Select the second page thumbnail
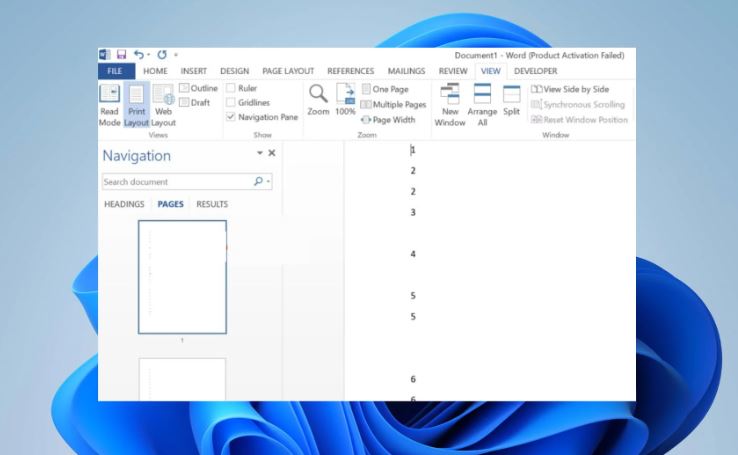738x455 pixels. [x=182, y=379]
